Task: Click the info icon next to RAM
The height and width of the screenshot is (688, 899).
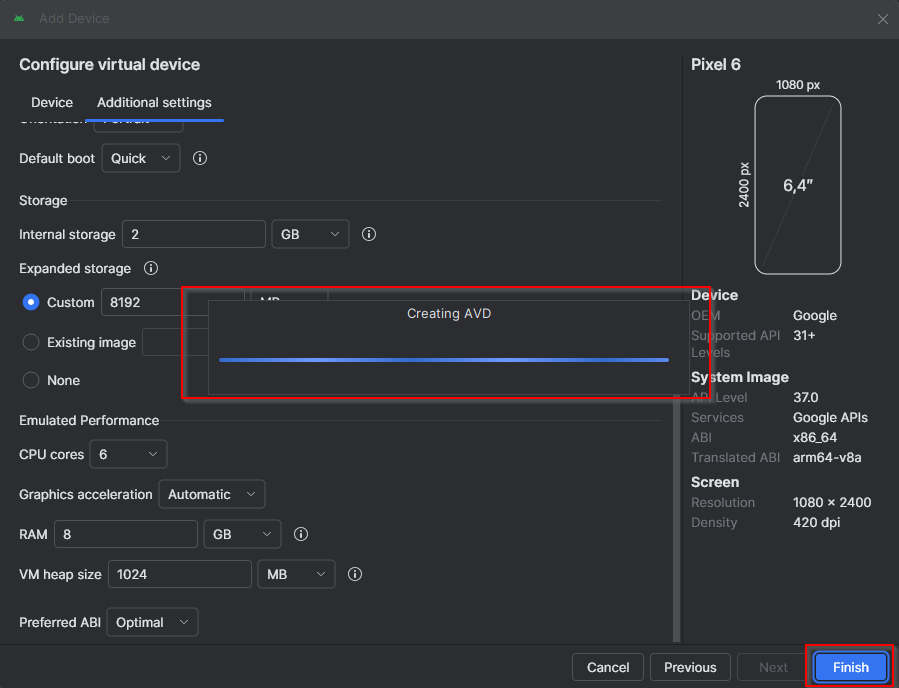Action: [x=301, y=534]
